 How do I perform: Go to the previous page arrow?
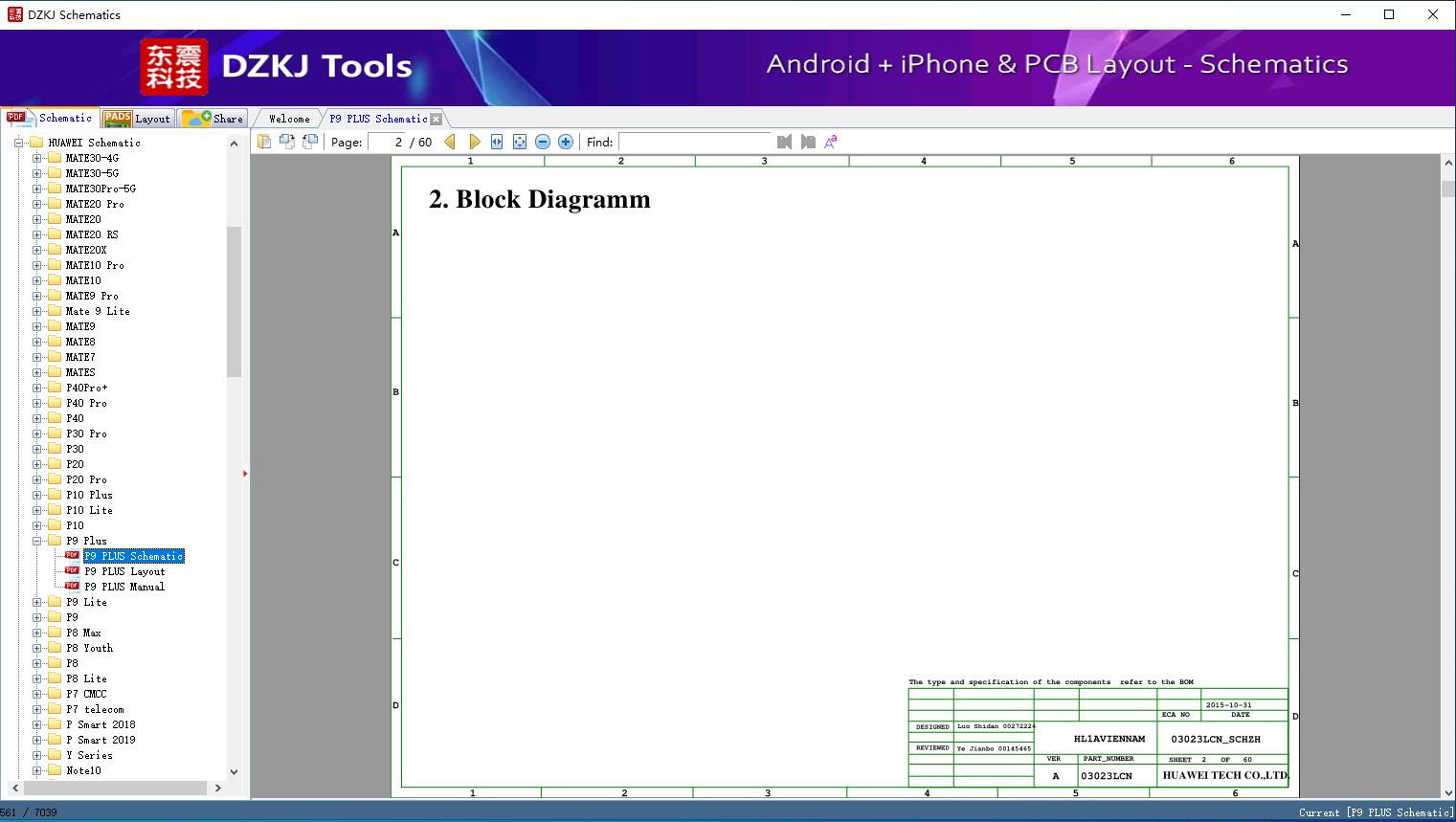pos(451,142)
